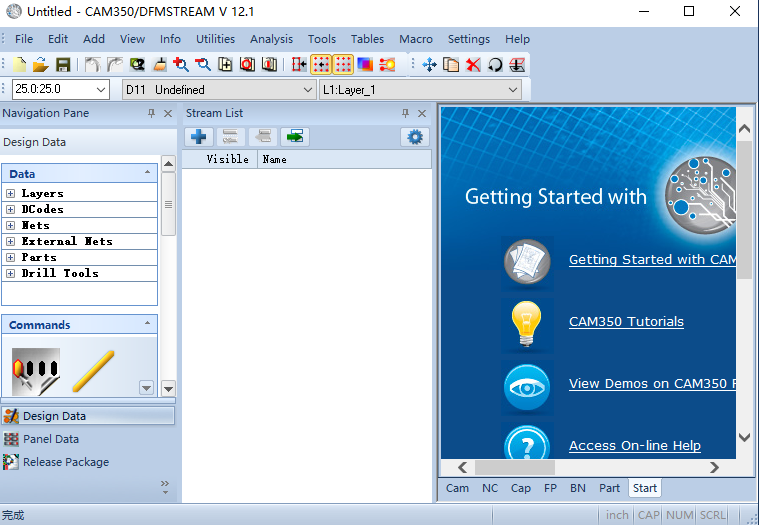Close the Navigation Pane
Viewport: 759px width, 525px height.
[x=168, y=113]
